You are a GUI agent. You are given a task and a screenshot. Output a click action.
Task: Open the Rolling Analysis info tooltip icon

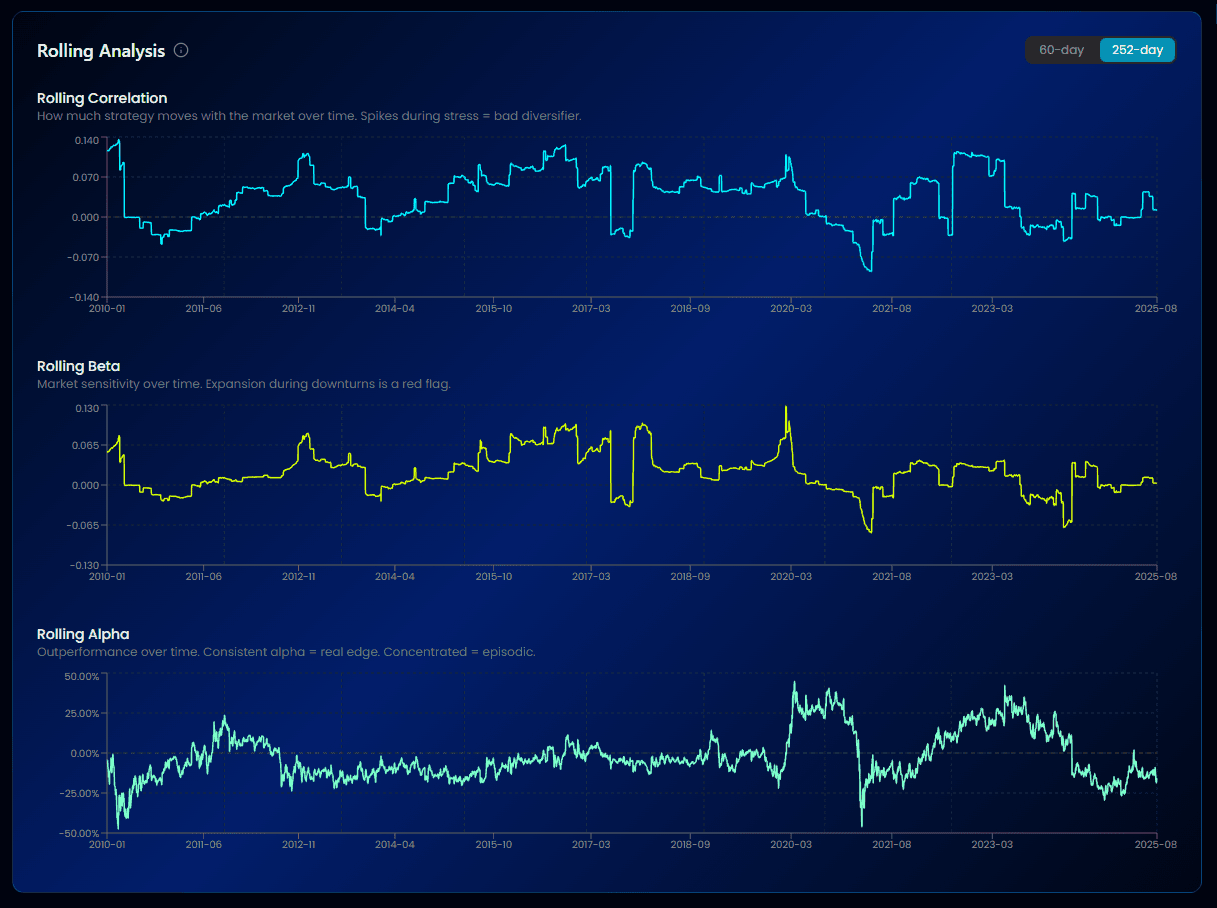click(181, 50)
